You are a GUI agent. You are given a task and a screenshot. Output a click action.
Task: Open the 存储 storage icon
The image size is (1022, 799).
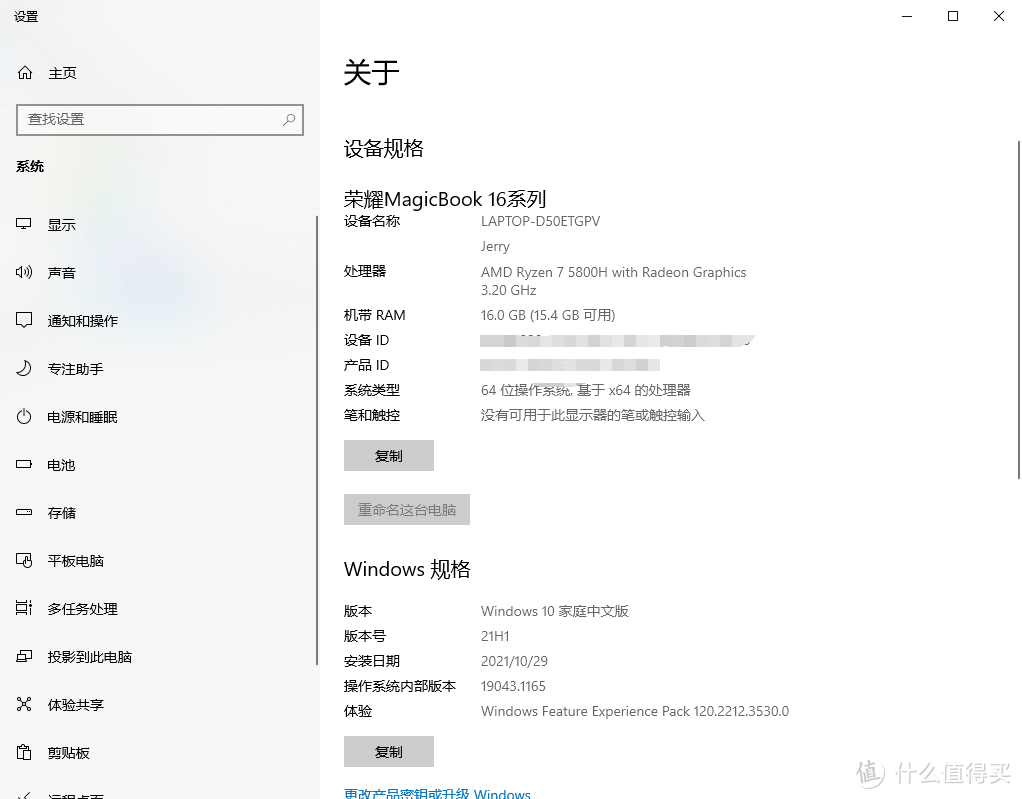click(23, 512)
